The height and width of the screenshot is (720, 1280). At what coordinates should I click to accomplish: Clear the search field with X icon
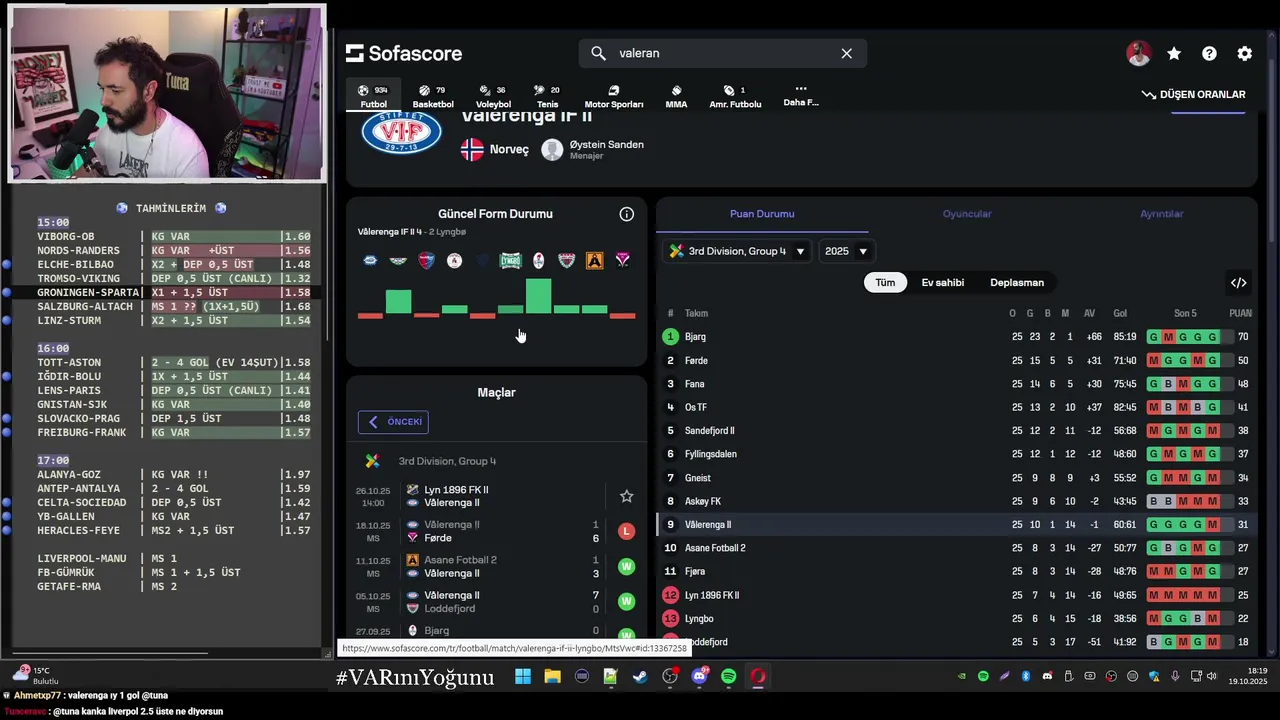pyautogui.click(x=847, y=53)
